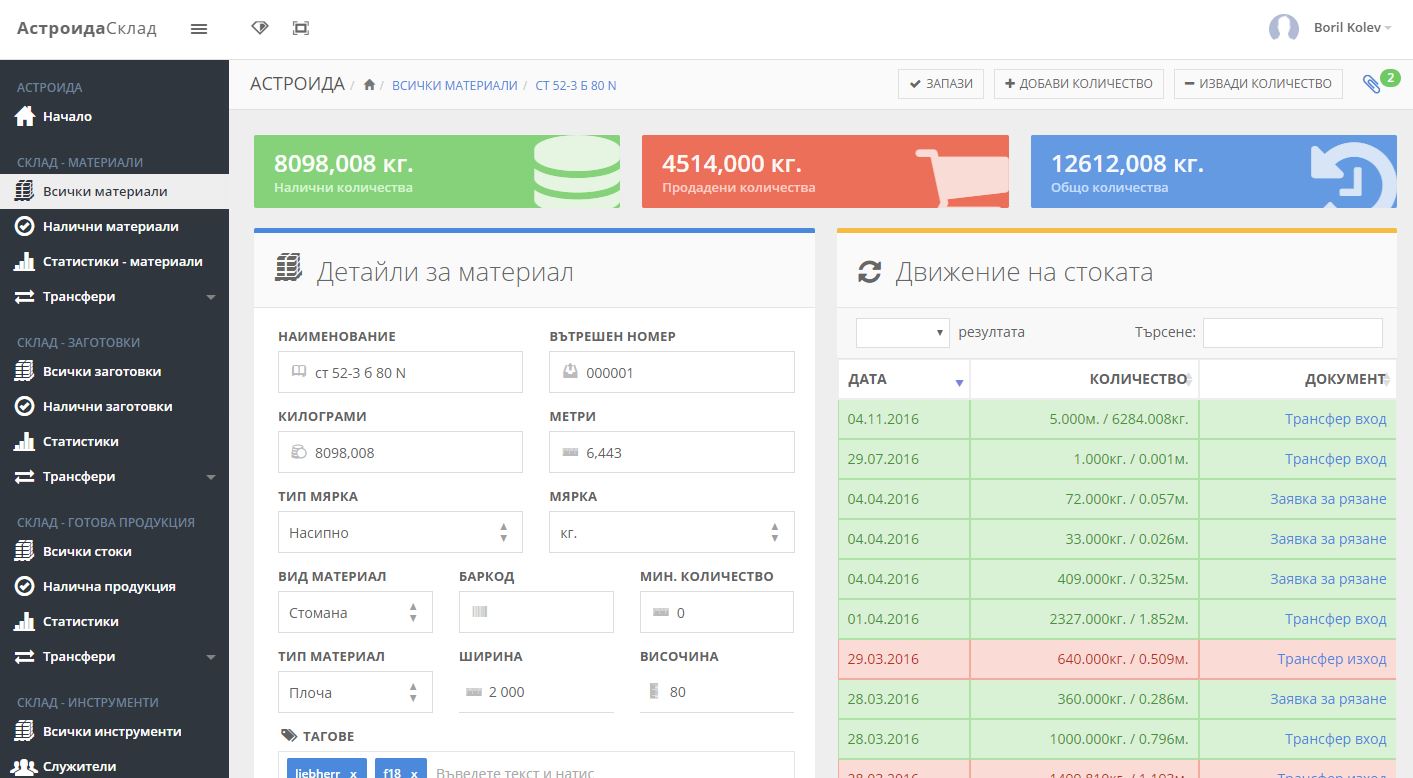The image size is (1413, 778).
Task: Open results-per-page dropdown
Action: [x=903, y=332]
